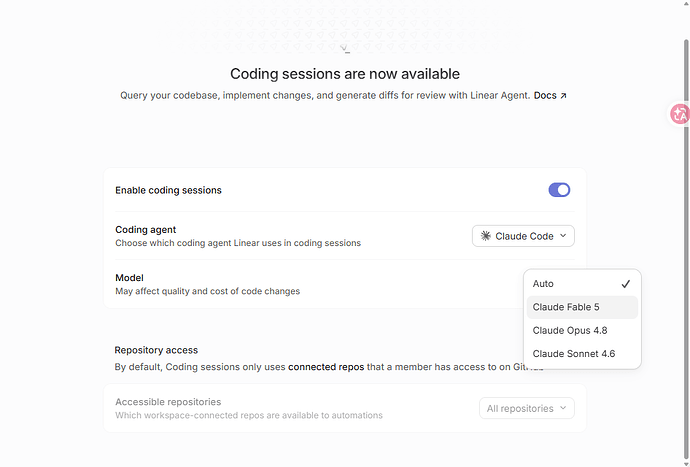Open the Docs link
Image resolution: width=690 pixels, height=467 pixels.
point(550,96)
